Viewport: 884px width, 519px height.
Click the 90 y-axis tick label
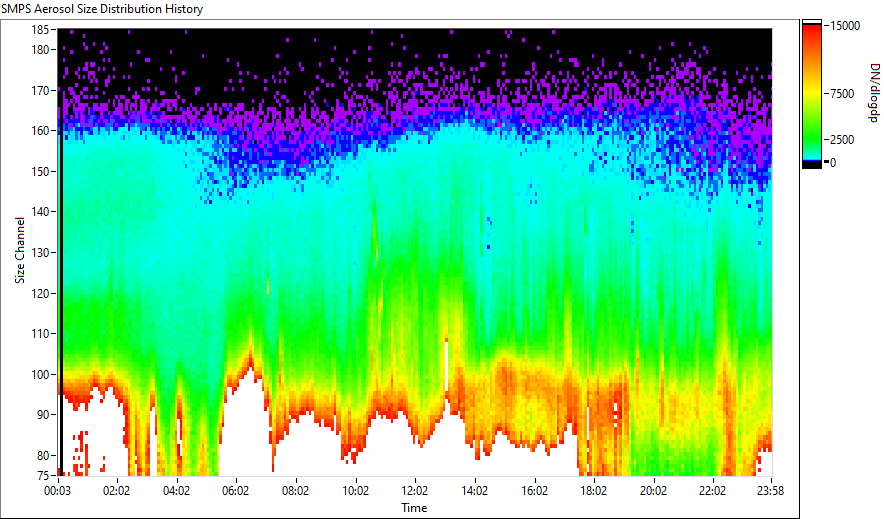tap(43, 415)
